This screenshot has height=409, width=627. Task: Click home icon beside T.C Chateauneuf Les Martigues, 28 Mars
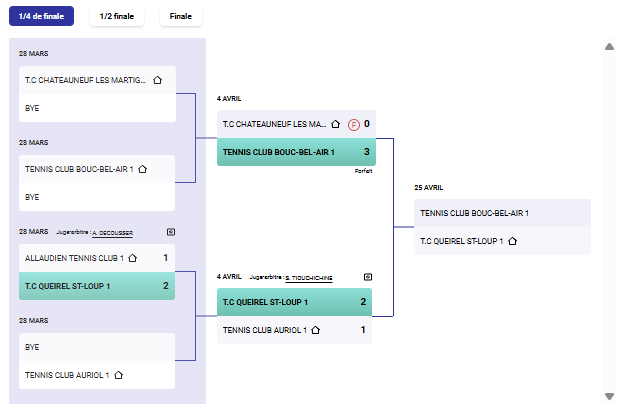(158, 80)
